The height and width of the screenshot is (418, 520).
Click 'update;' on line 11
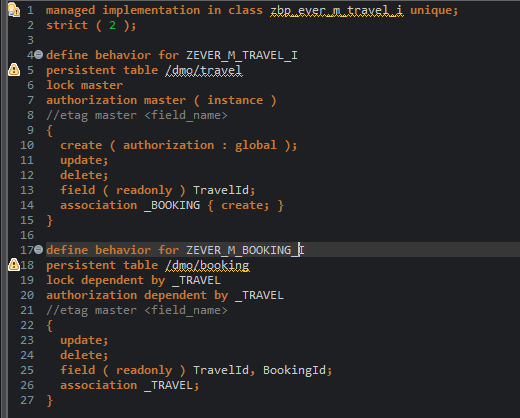coord(84,160)
